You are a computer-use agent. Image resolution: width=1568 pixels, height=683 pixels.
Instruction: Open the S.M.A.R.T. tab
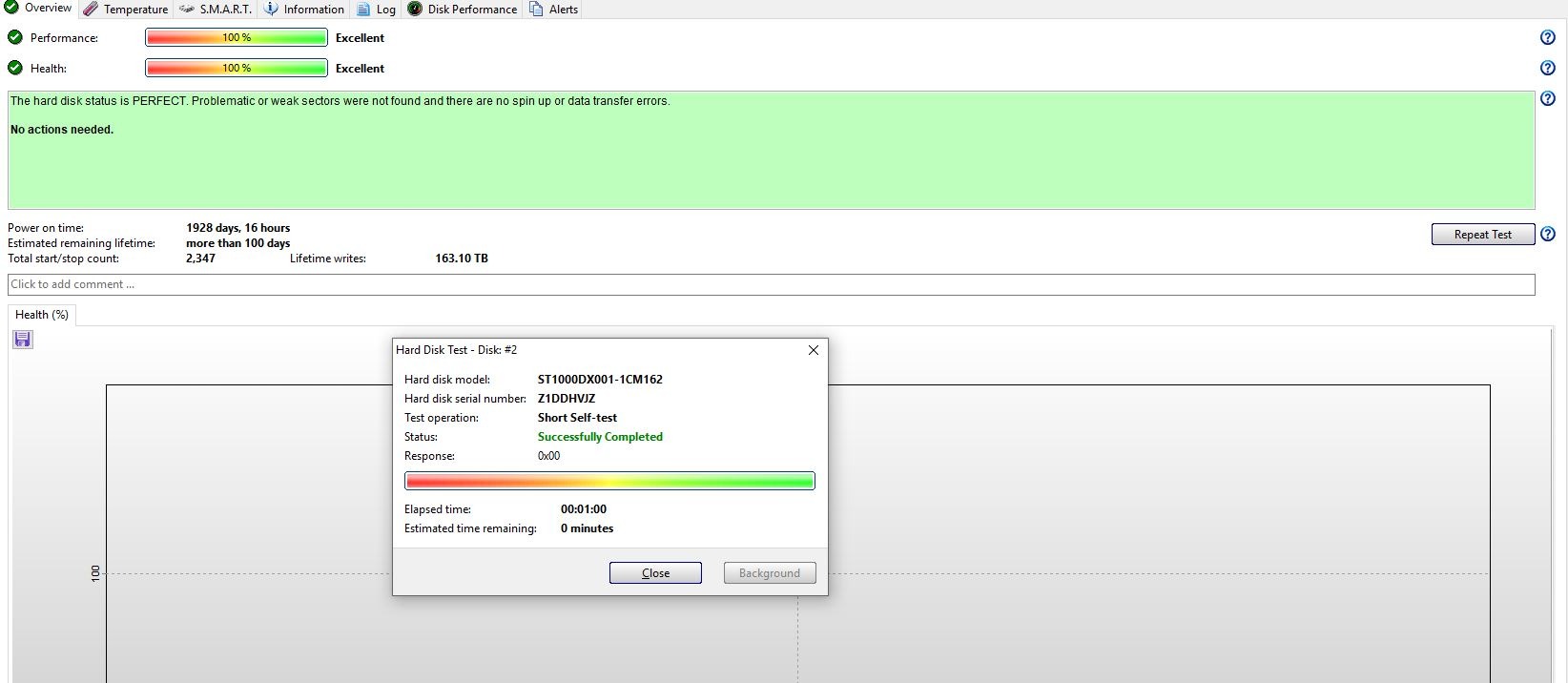(x=216, y=10)
